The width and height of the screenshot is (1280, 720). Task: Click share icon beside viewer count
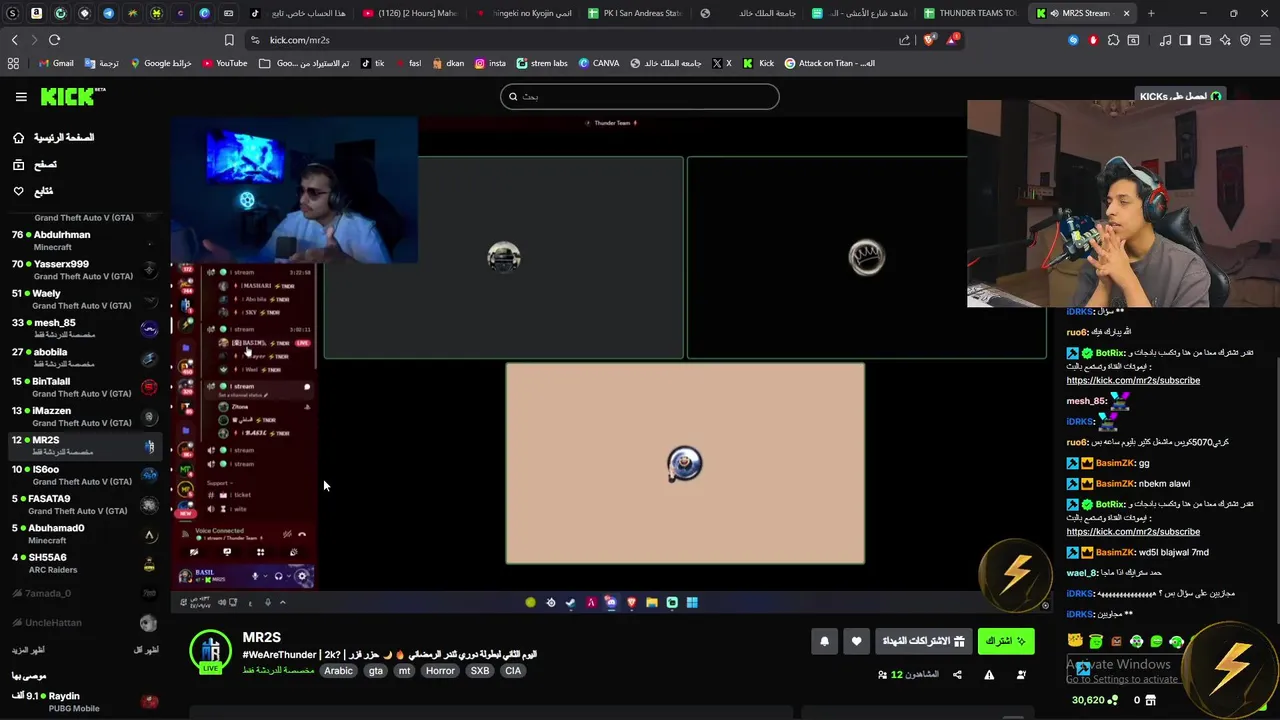click(x=957, y=675)
